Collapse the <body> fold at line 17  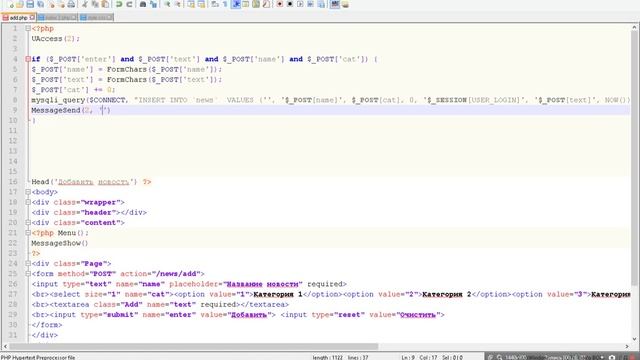click(x=28, y=192)
